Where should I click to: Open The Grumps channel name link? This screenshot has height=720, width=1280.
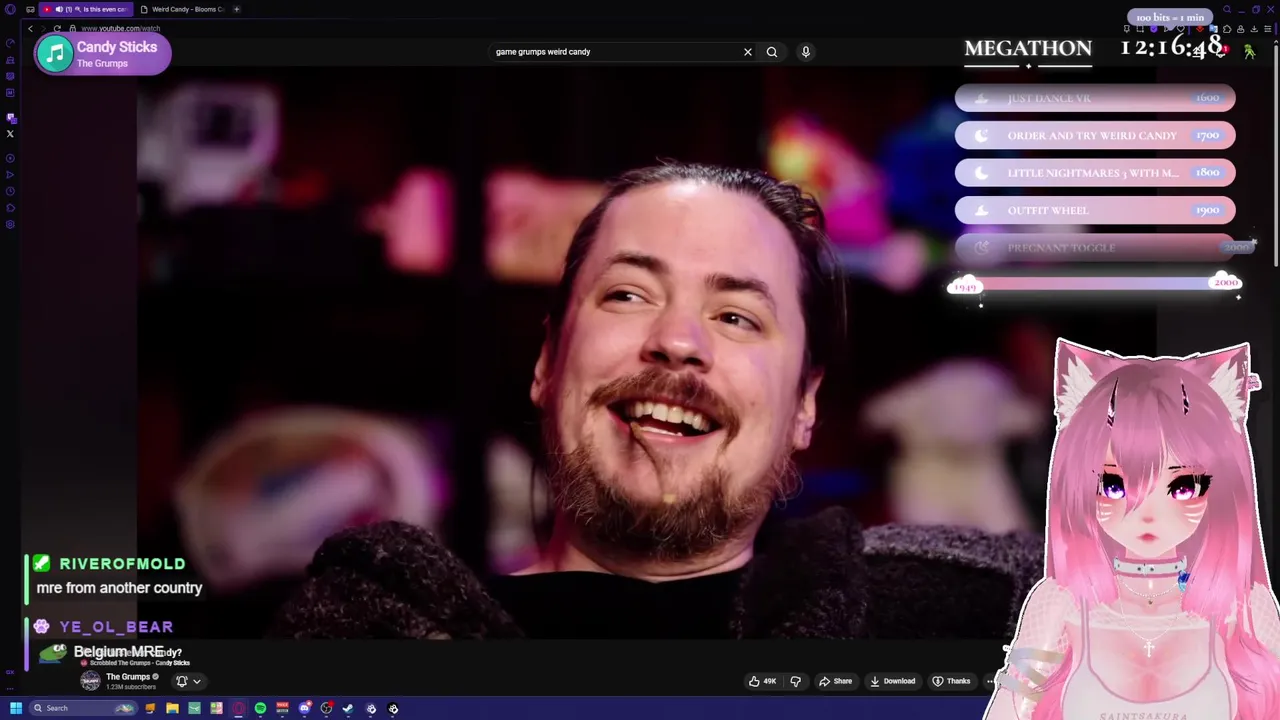(x=128, y=677)
